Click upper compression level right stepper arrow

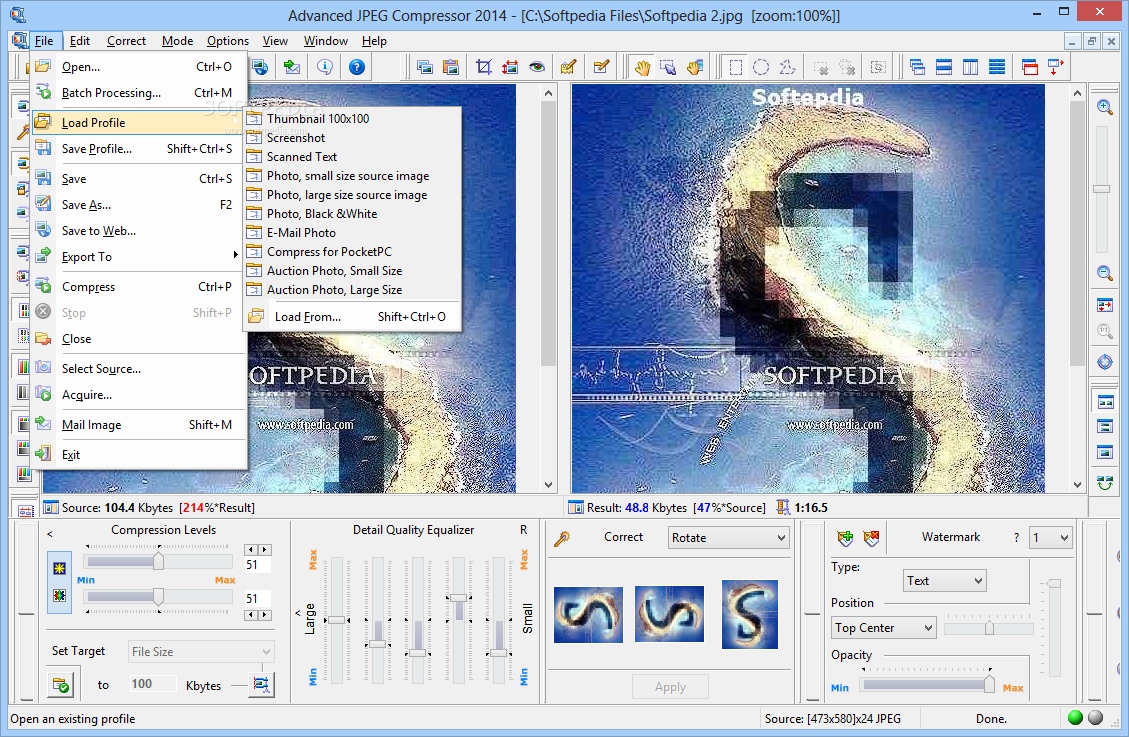pyautogui.click(x=265, y=550)
